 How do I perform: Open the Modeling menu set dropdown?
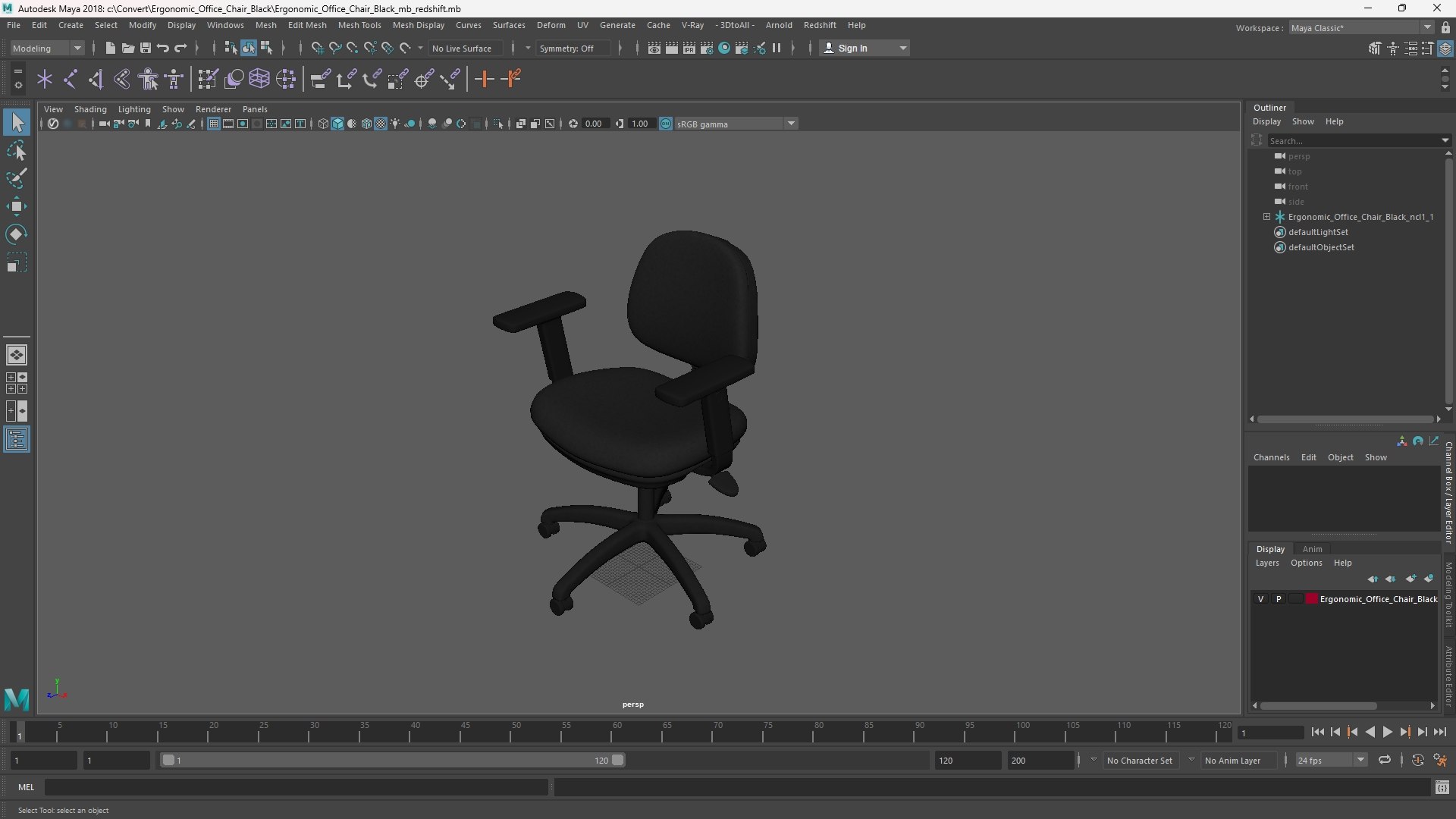(x=47, y=48)
